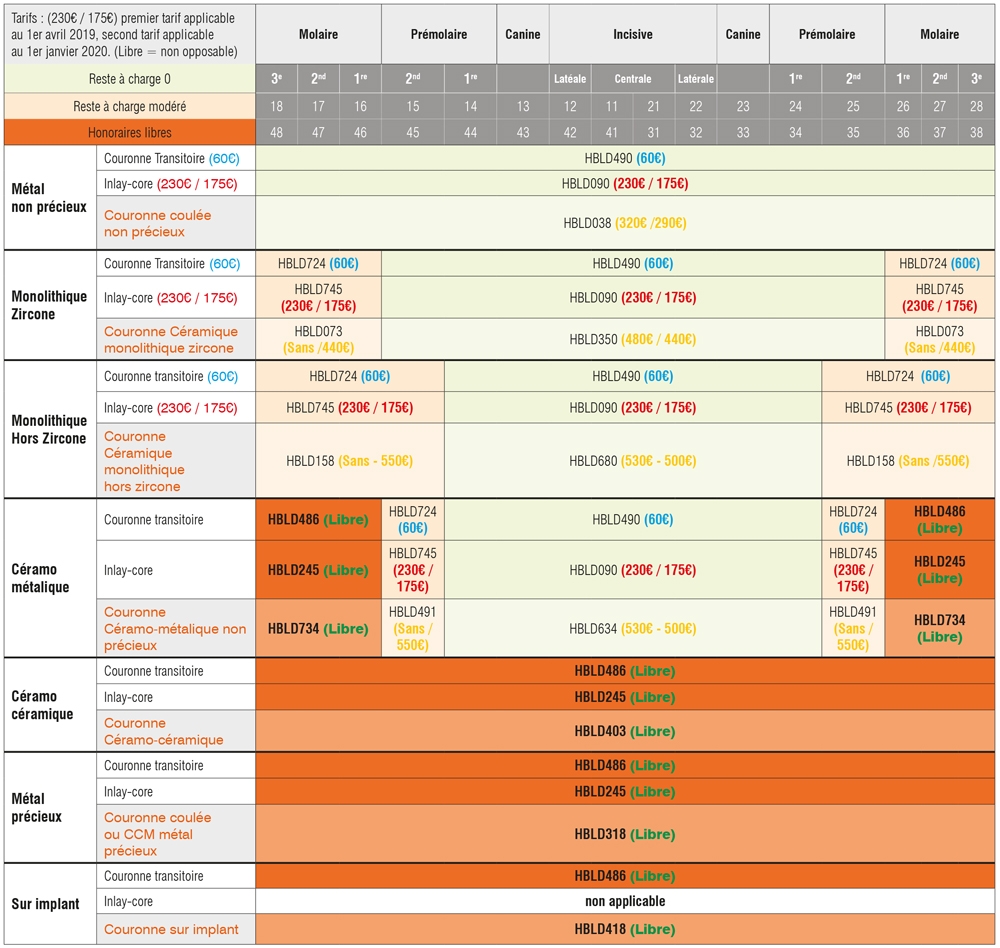Select the 'Centrale' sub-column header
This screenshot has height=948, width=1000.
point(632,78)
